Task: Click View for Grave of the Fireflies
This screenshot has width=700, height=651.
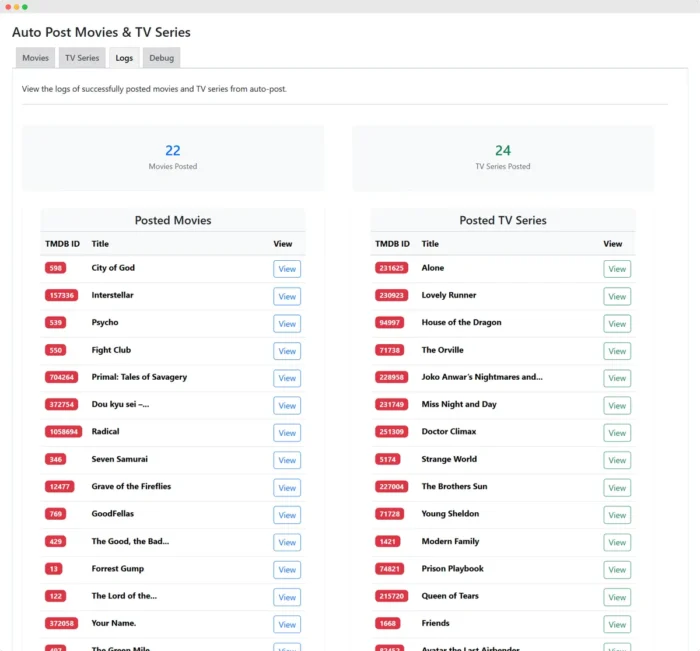Action: coord(287,488)
